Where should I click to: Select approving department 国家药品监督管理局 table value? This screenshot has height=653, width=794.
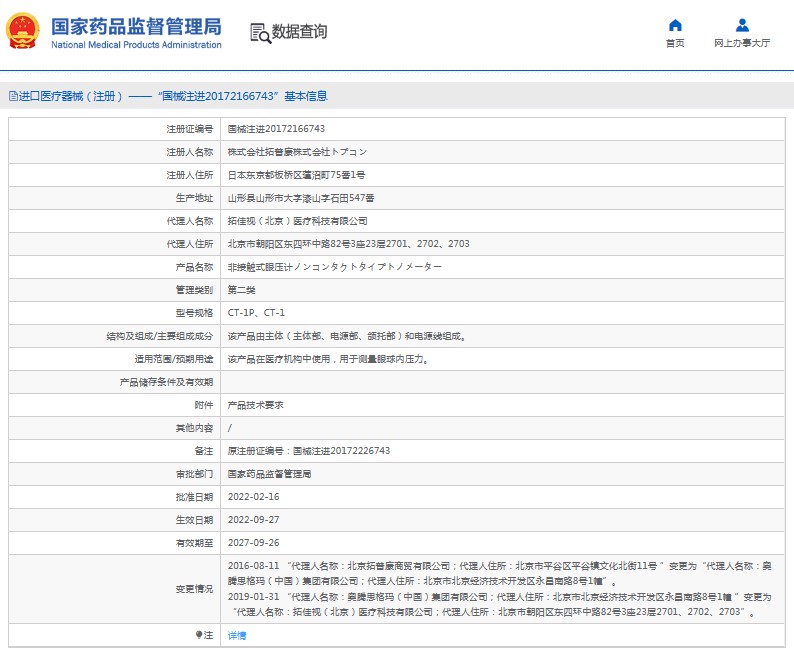click(269, 474)
